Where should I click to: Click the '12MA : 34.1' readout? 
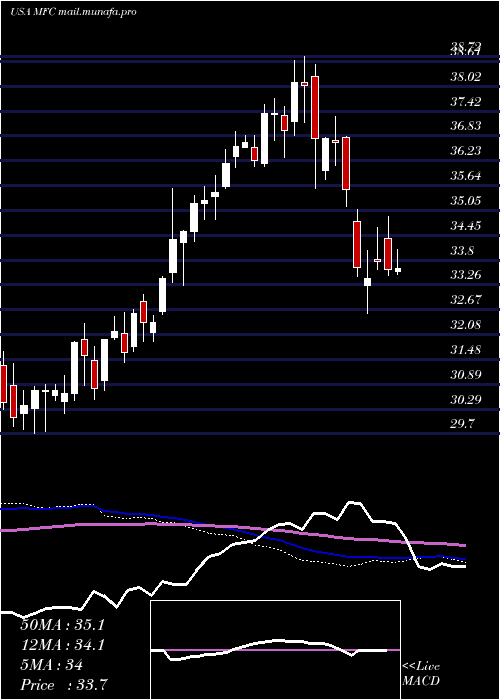[62, 645]
